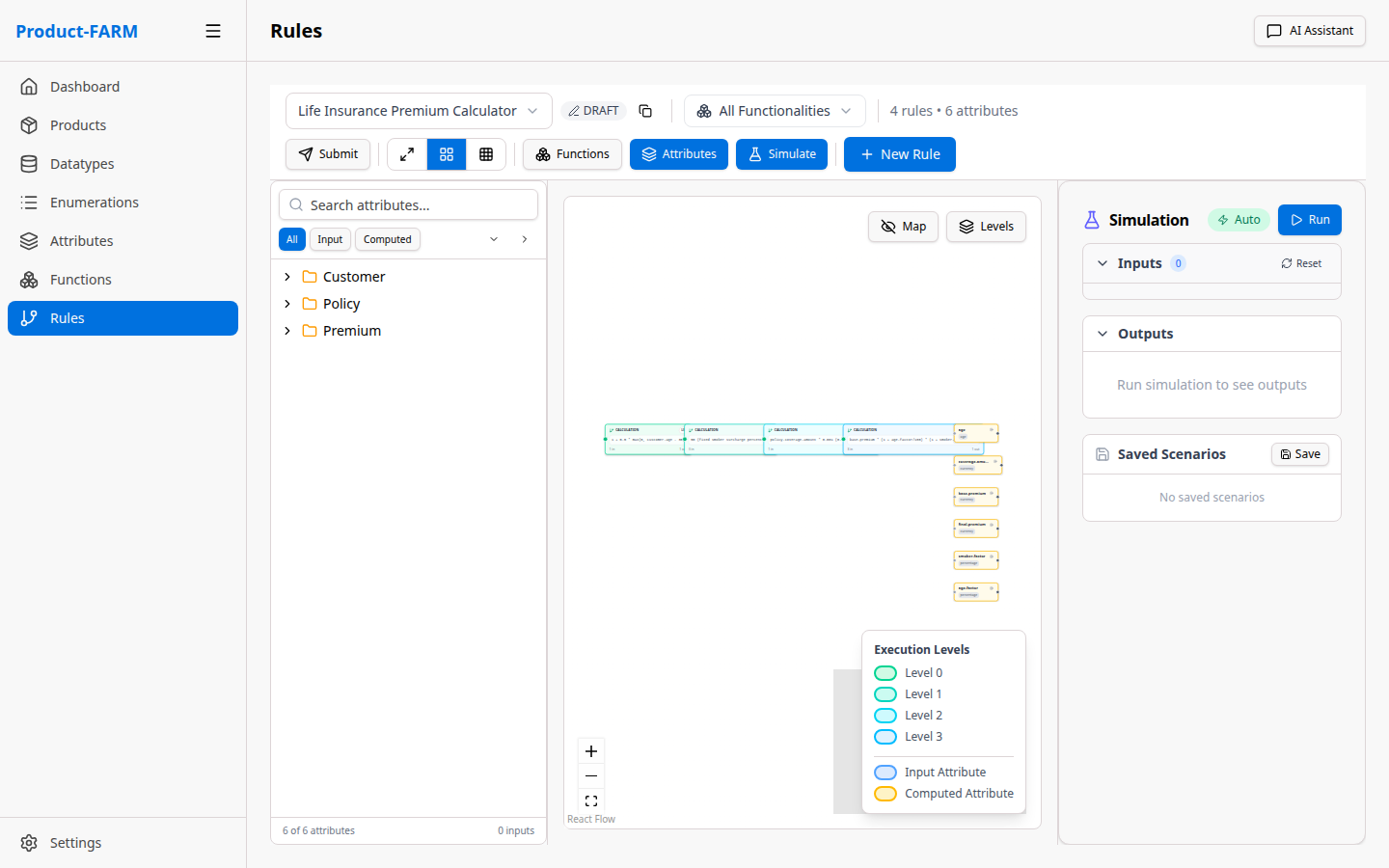The width and height of the screenshot is (1389, 868).
Task: Fit the canvas view to screen
Action: [591, 801]
